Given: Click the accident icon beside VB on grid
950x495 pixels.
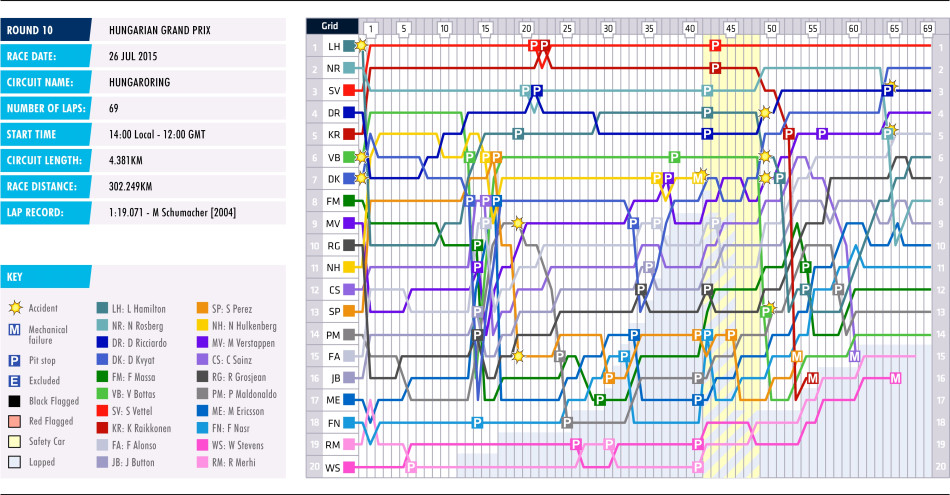Looking at the screenshot, I should coord(362,157).
